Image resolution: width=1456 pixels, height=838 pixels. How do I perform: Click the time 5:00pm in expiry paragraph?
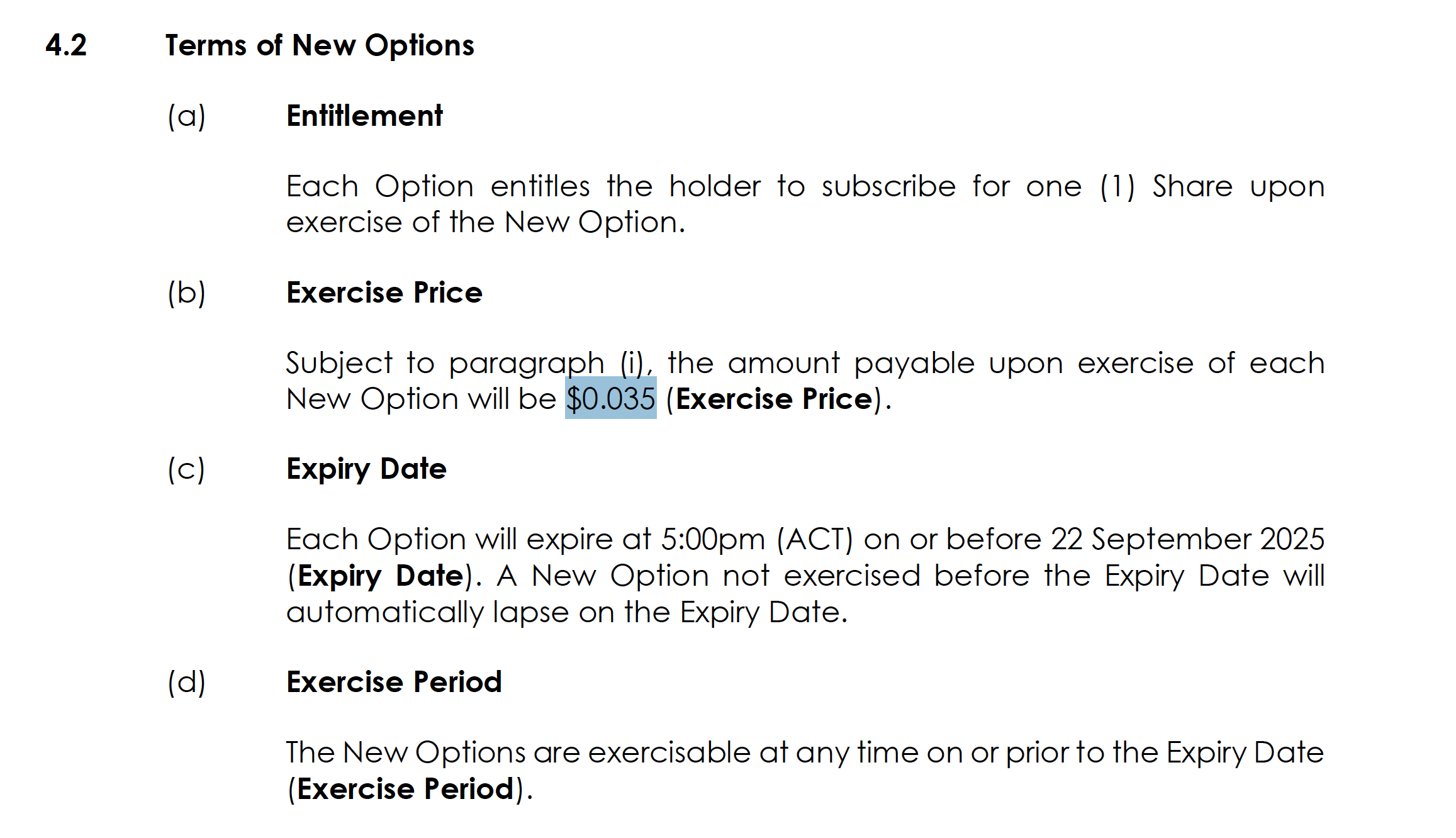click(x=713, y=540)
